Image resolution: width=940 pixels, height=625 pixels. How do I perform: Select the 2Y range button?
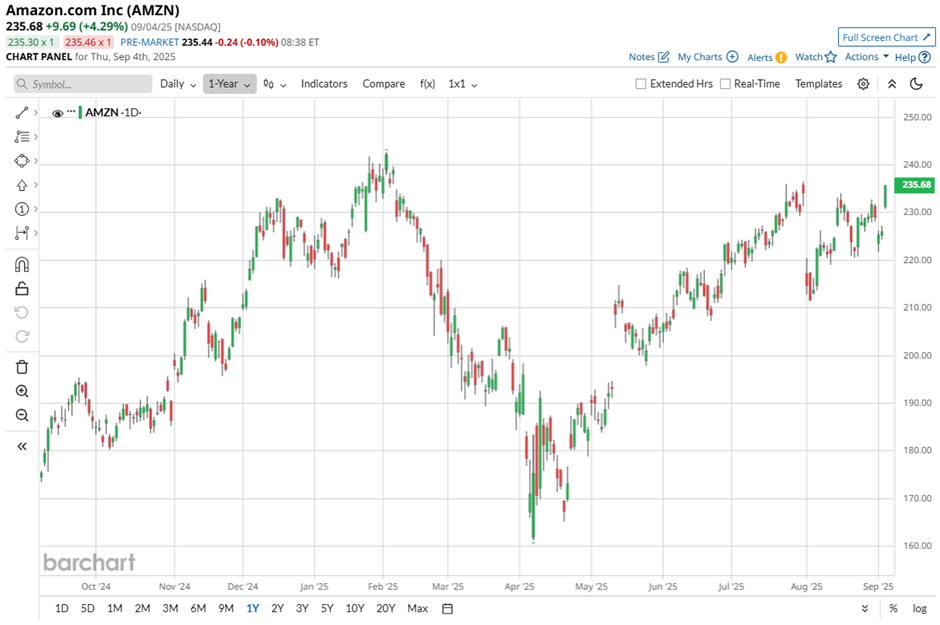pyautogui.click(x=277, y=609)
